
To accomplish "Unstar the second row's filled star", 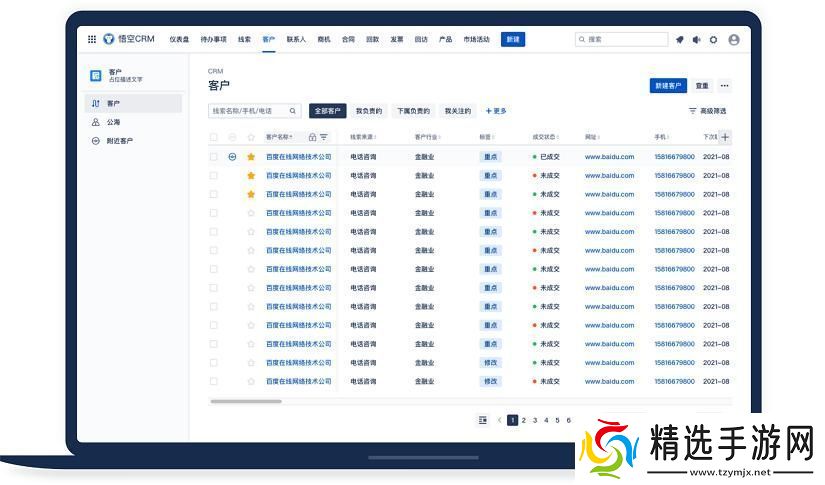I will tap(251, 176).
